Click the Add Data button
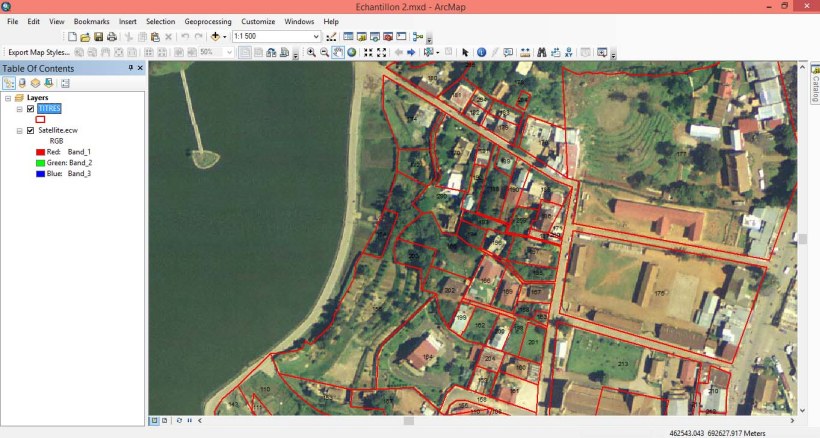This screenshot has width=820, height=438. [215, 37]
